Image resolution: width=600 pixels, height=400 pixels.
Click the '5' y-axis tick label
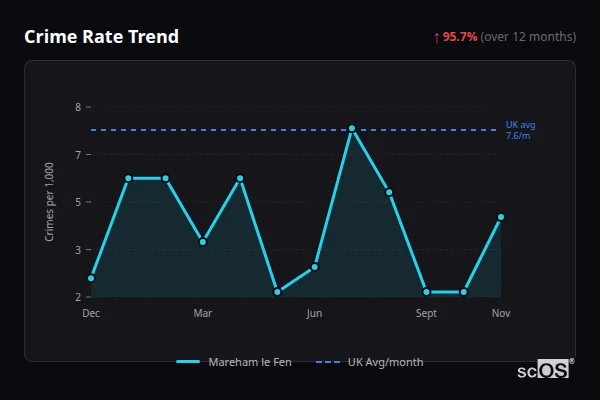78,202
